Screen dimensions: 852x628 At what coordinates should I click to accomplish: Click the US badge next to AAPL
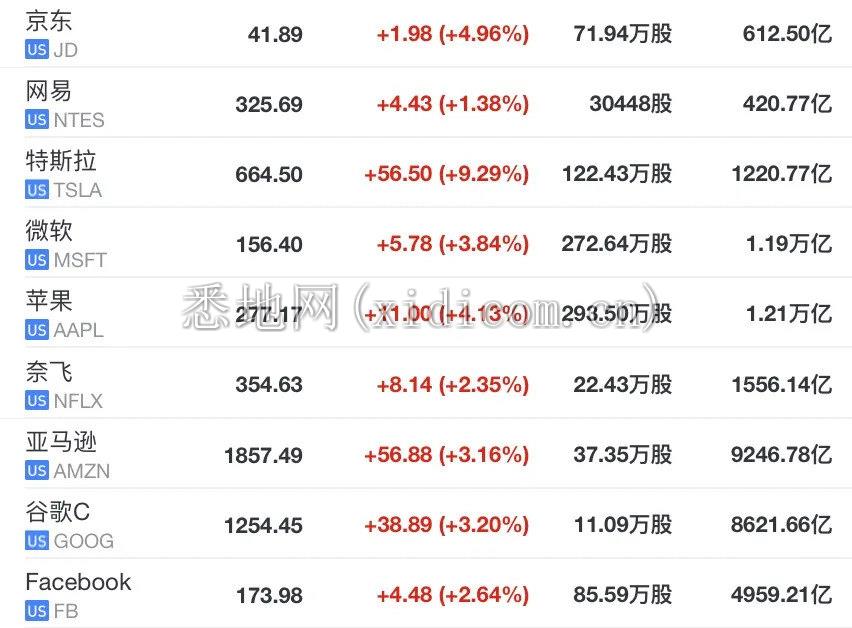(x=36, y=330)
